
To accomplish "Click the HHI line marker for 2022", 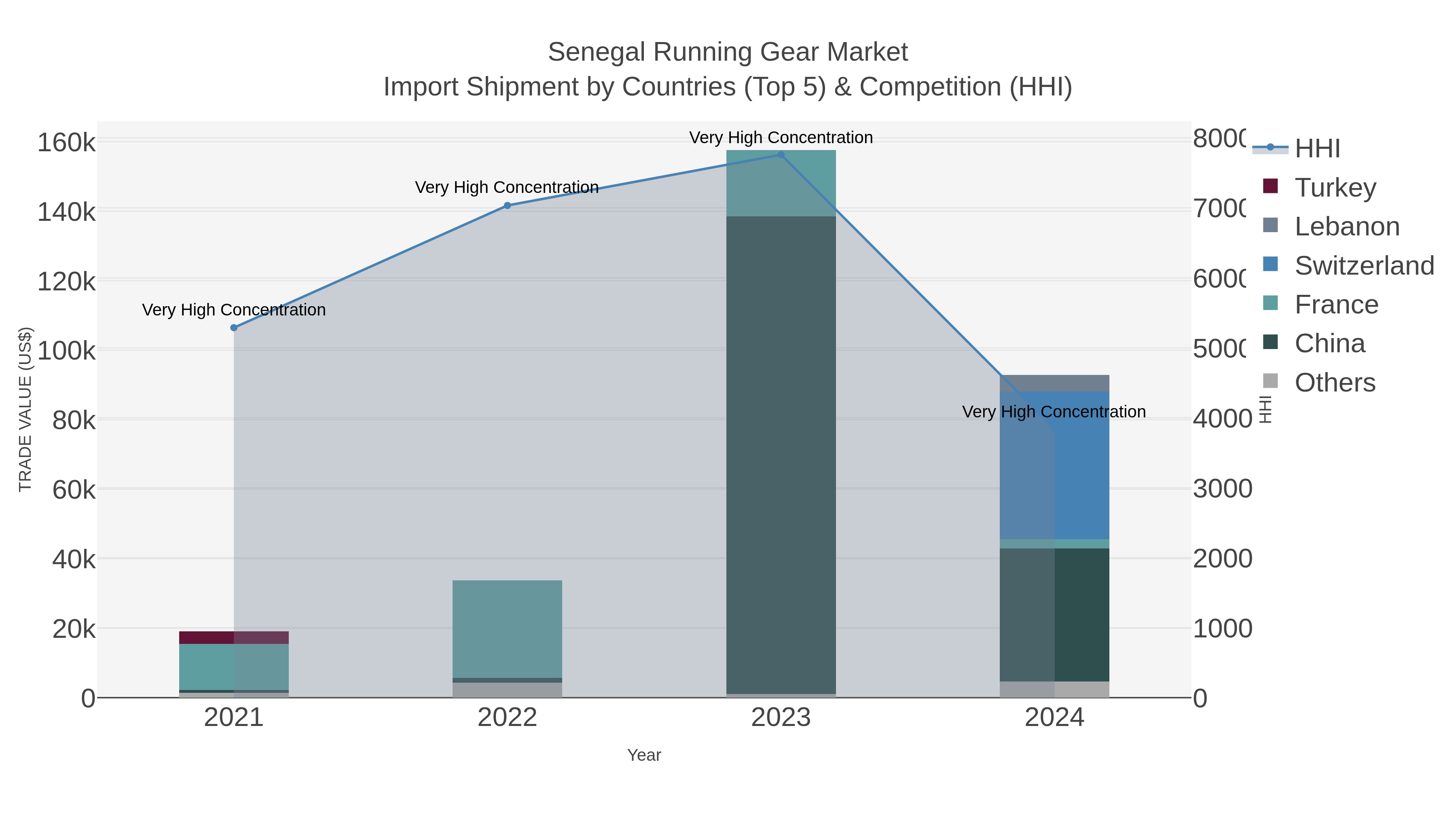I will click(507, 206).
